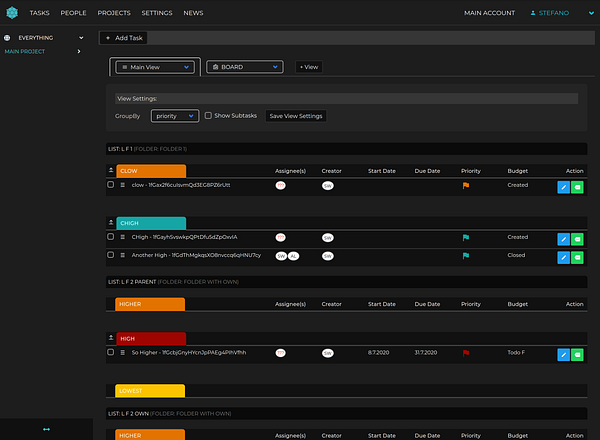Click the hexagon app logo

point(12,13)
